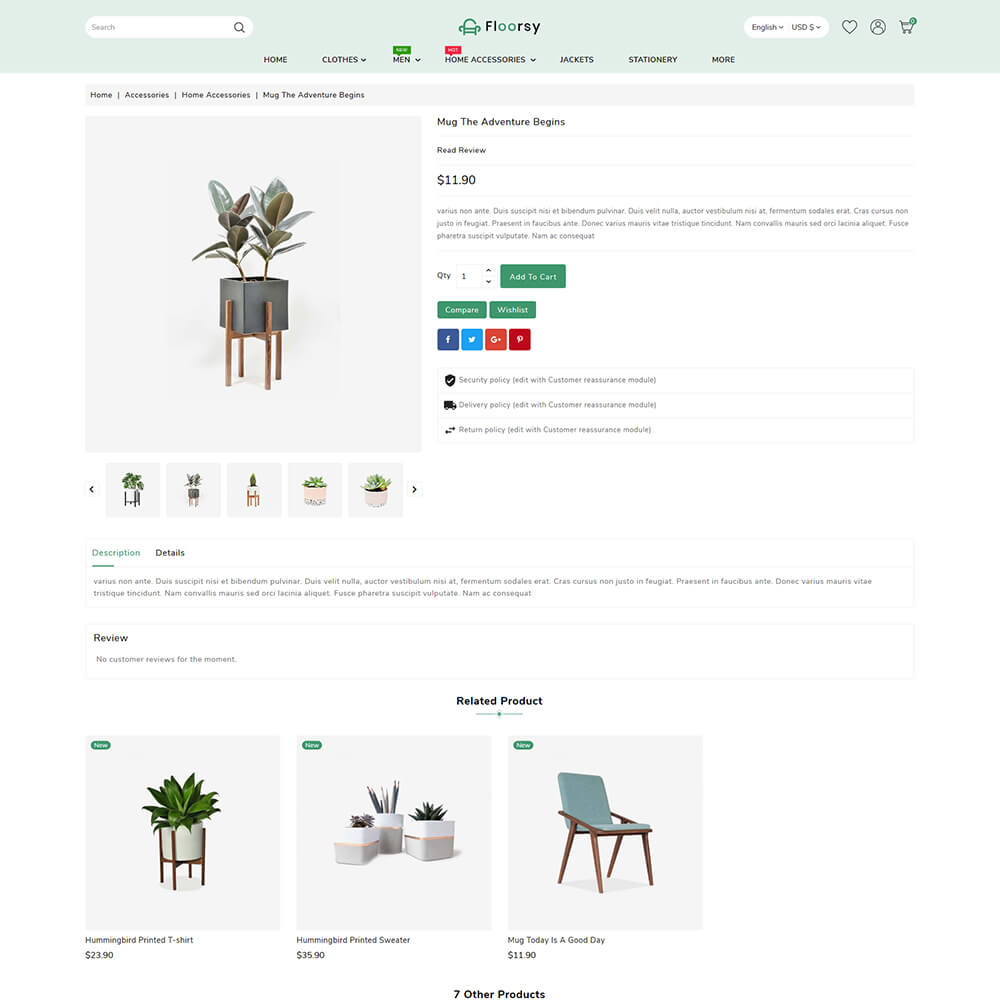
Task: Expand the English language dropdown
Action: (x=767, y=27)
